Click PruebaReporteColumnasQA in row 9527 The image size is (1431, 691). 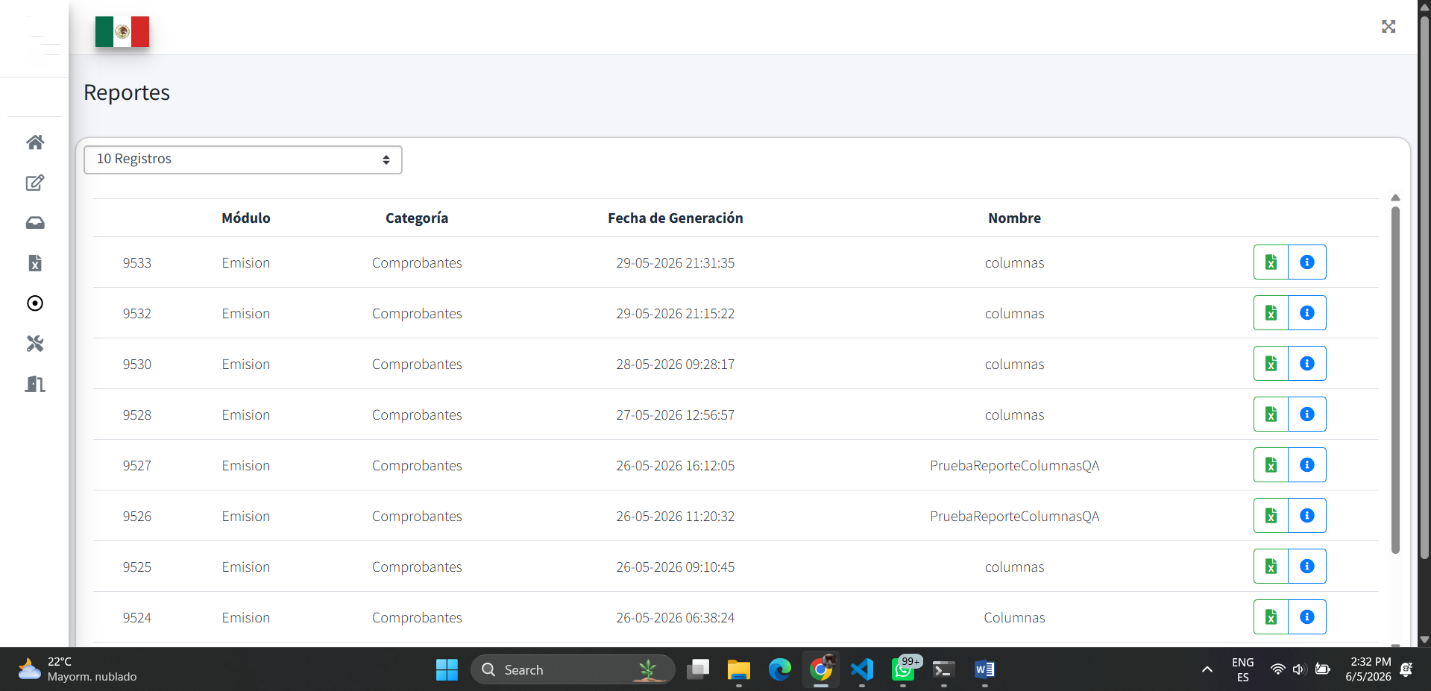click(x=1014, y=465)
